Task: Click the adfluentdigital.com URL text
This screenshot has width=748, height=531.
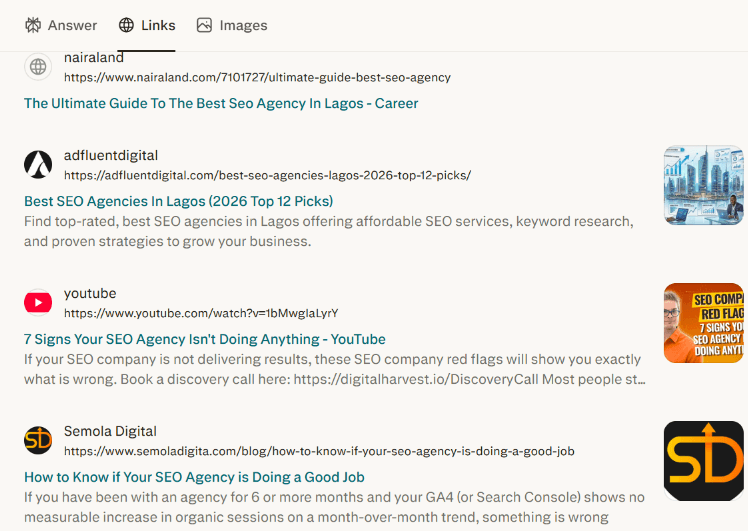Action: pos(268,176)
